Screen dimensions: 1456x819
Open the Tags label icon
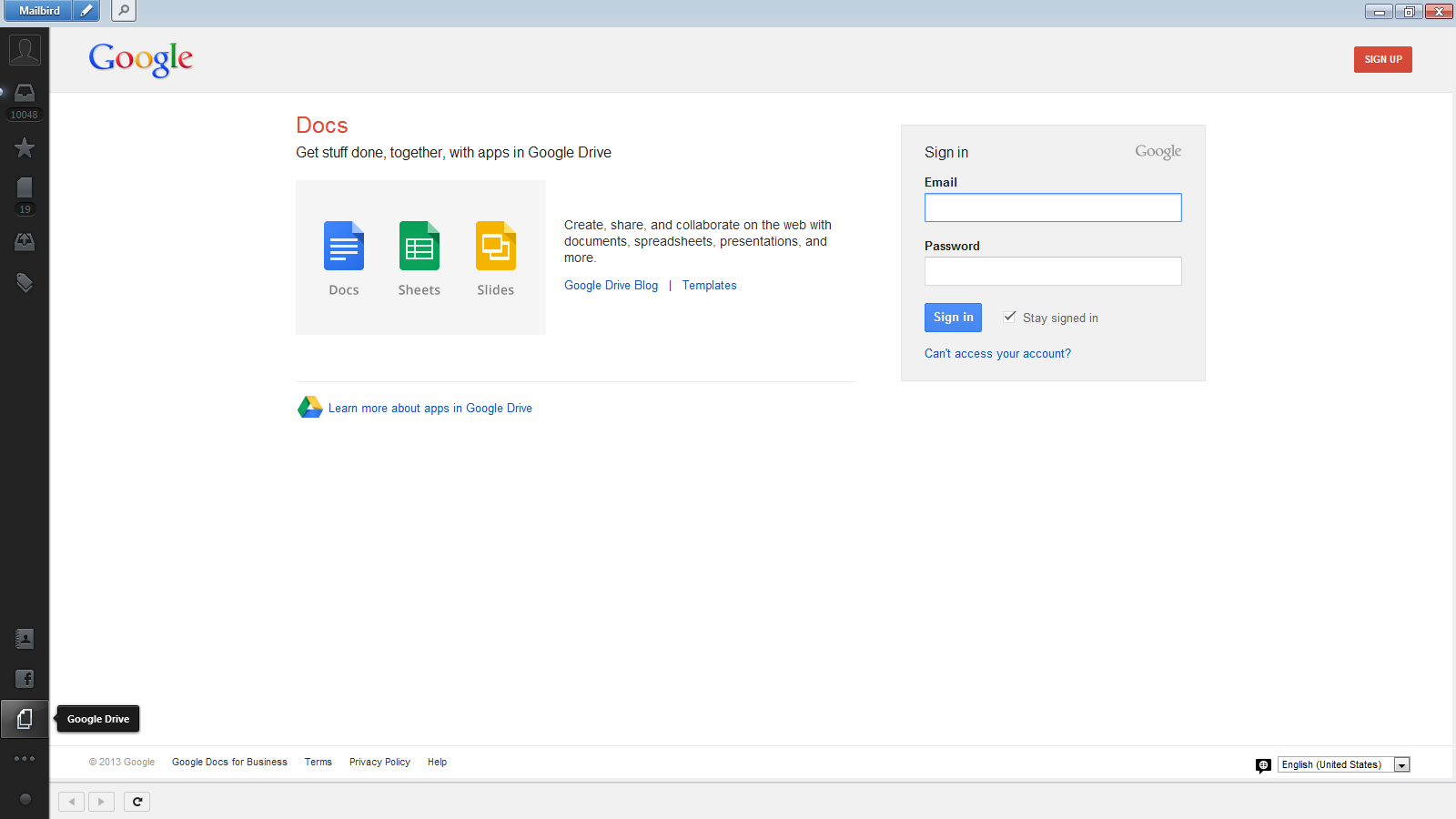tap(25, 283)
